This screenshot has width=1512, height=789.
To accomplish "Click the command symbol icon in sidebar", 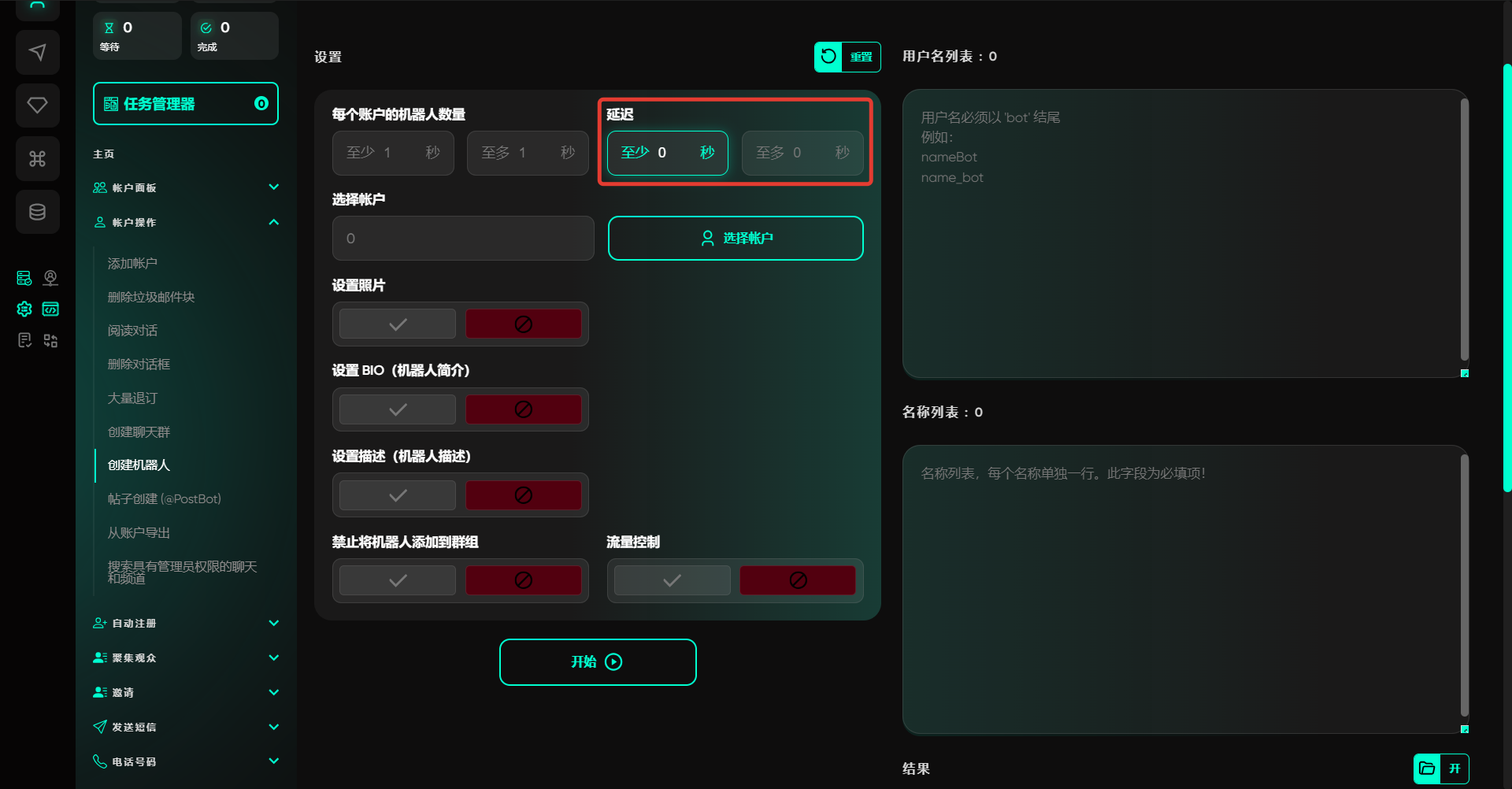I will pos(37,159).
